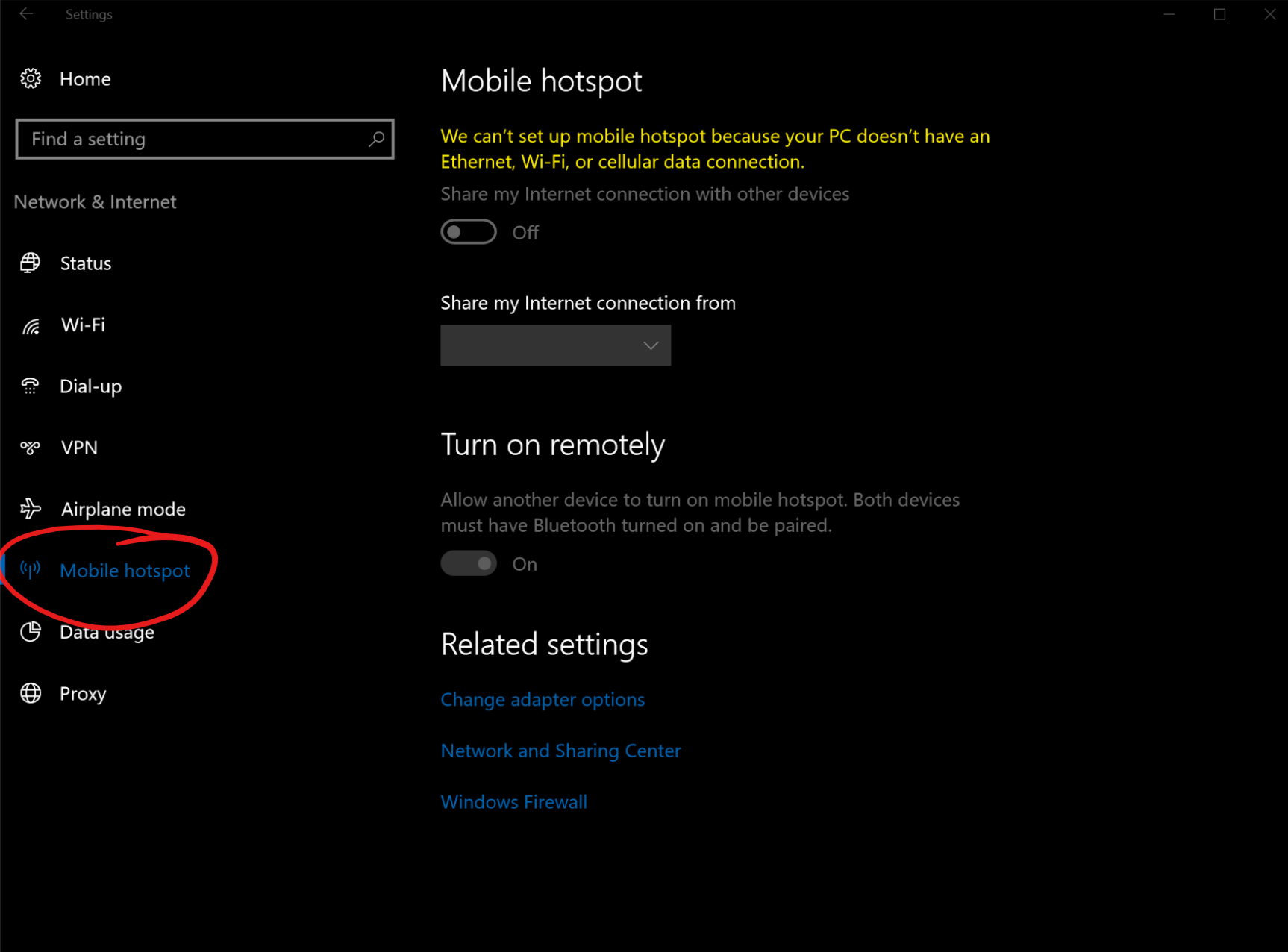Viewport: 1288px width, 952px height.
Task: Click the Proxy globe icon
Action: coord(31,694)
